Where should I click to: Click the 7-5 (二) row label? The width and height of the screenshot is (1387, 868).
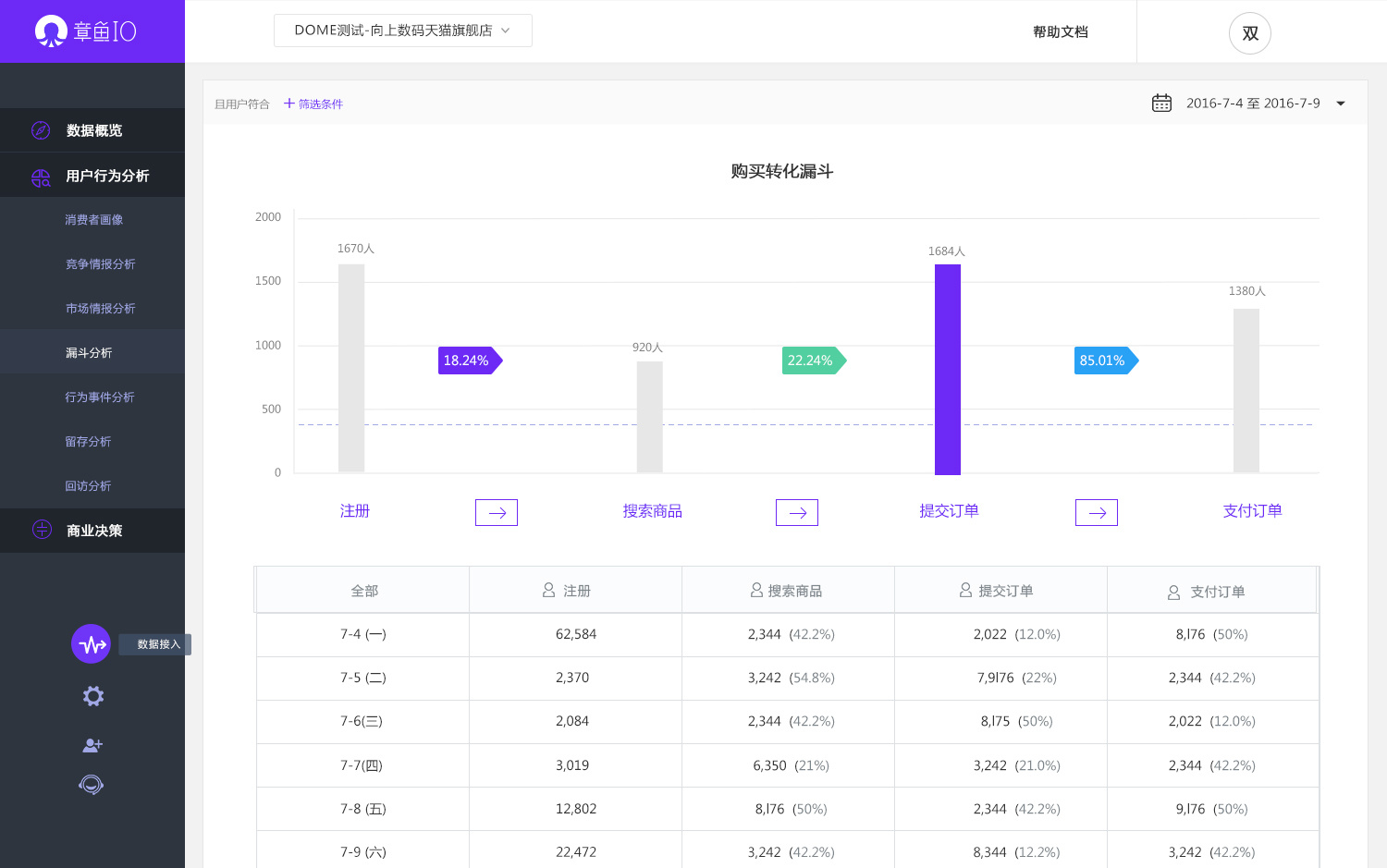[363, 678]
